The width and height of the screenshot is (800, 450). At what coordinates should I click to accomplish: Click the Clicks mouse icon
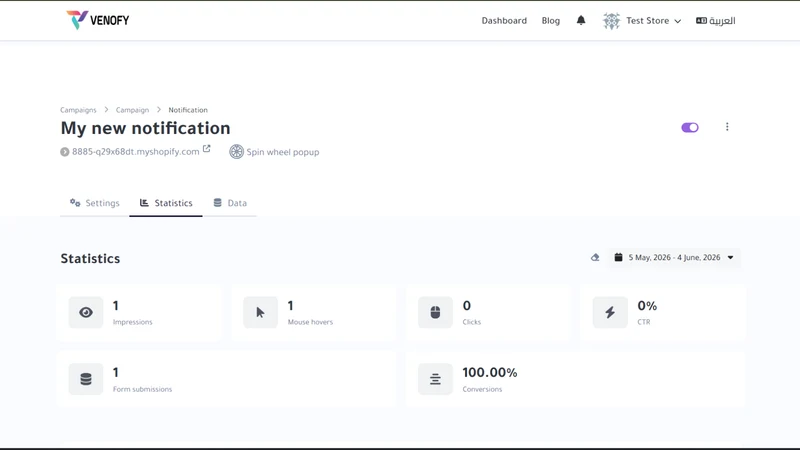pyautogui.click(x=435, y=312)
